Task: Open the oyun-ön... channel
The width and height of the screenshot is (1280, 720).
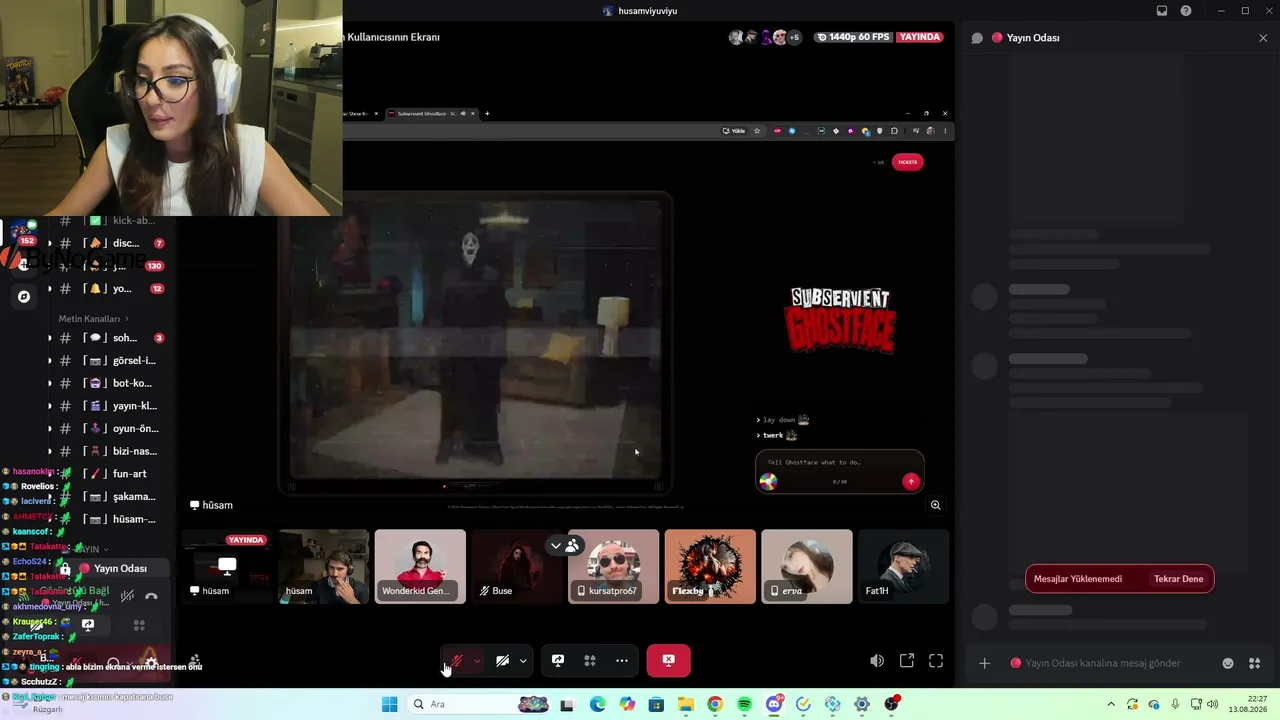Action: coord(112,428)
